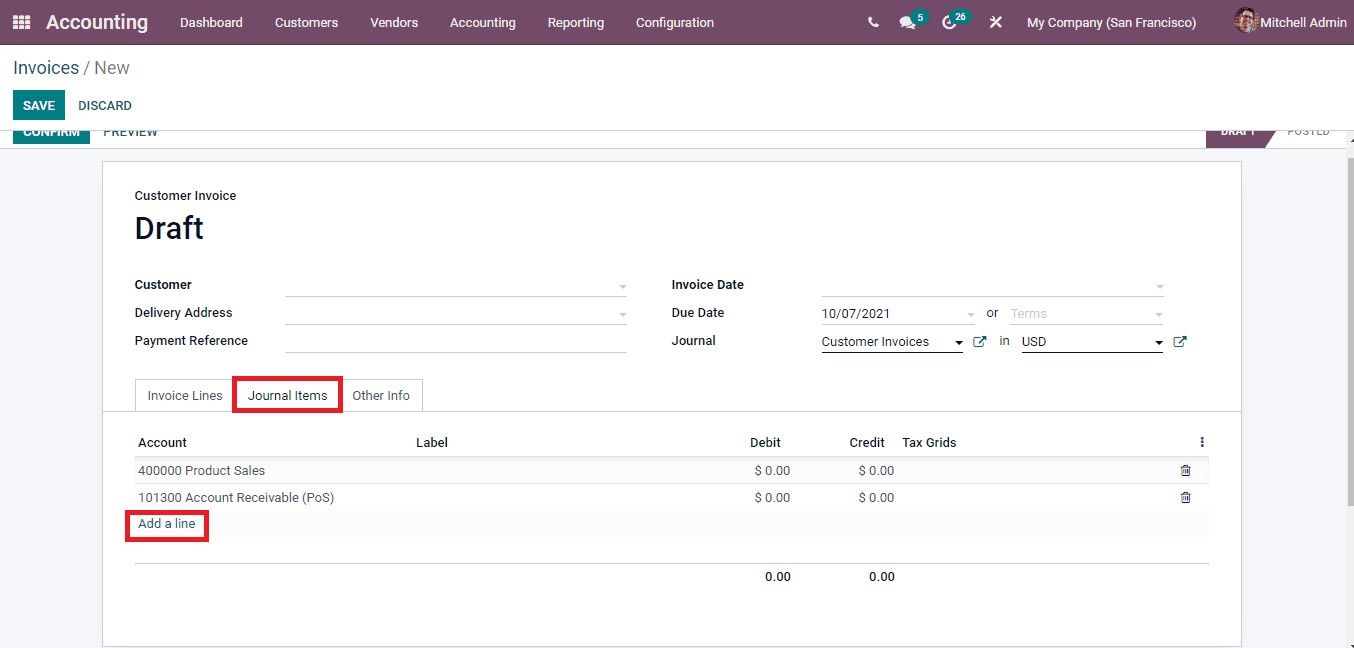Open the Configuration menu
Screen dimensions: 1354x648
pos(674,22)
